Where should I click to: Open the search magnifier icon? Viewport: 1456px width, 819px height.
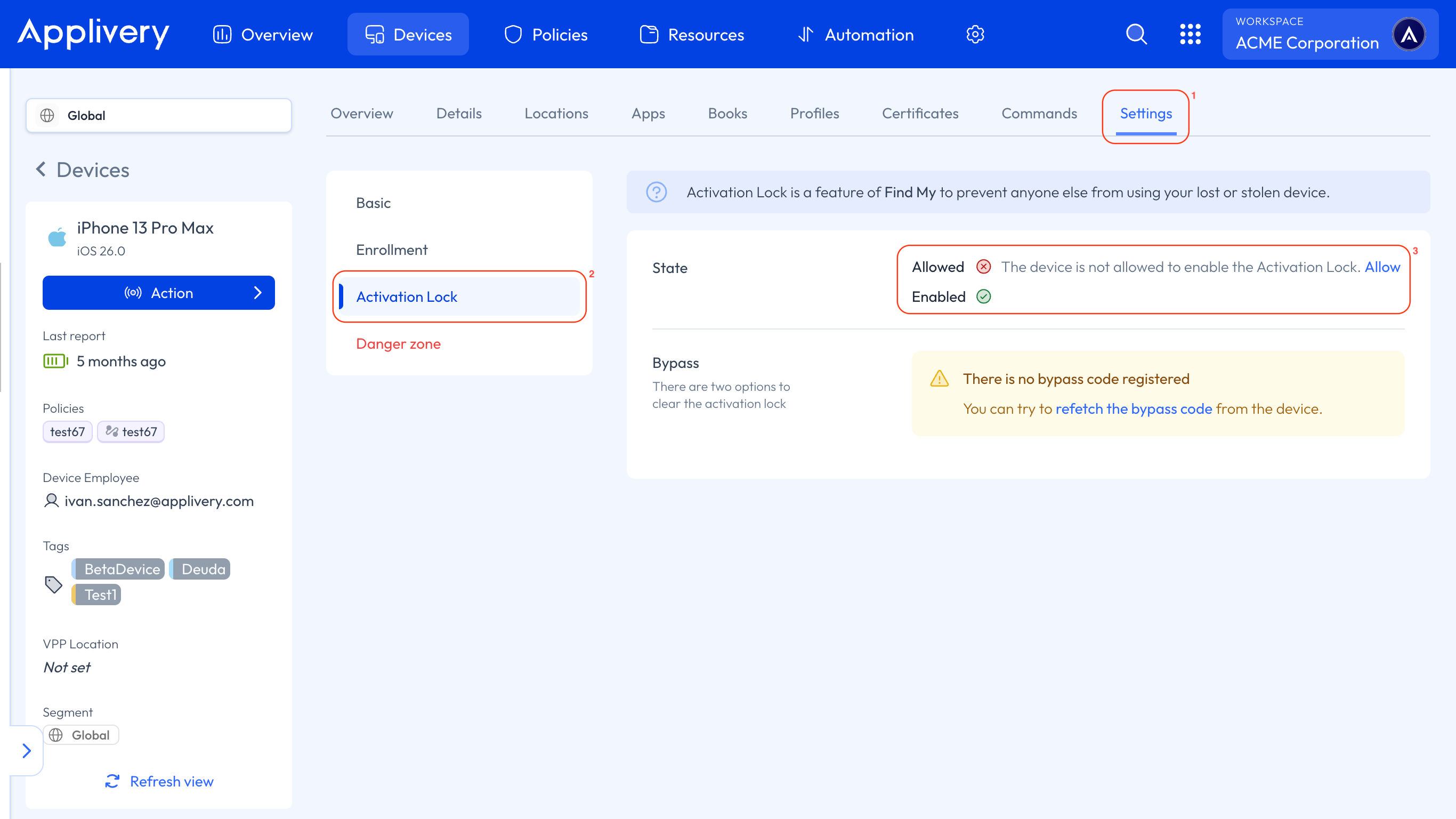point(1136,35)
